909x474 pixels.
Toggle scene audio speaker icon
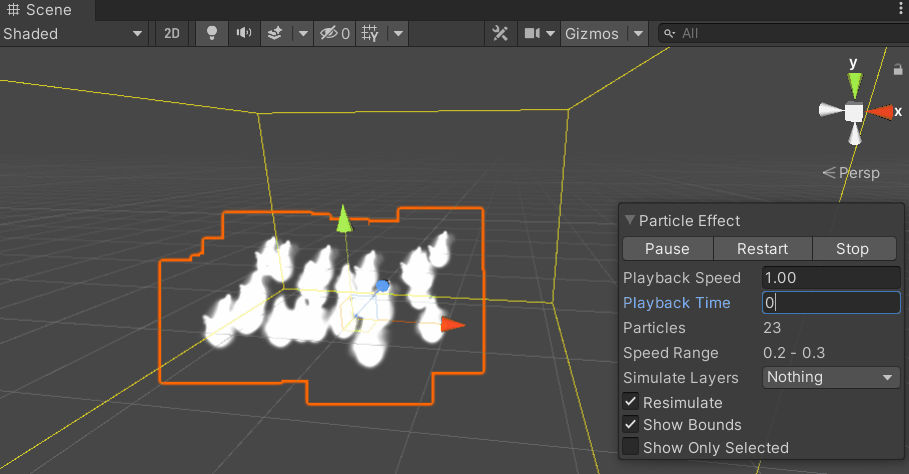click(244, 34)
